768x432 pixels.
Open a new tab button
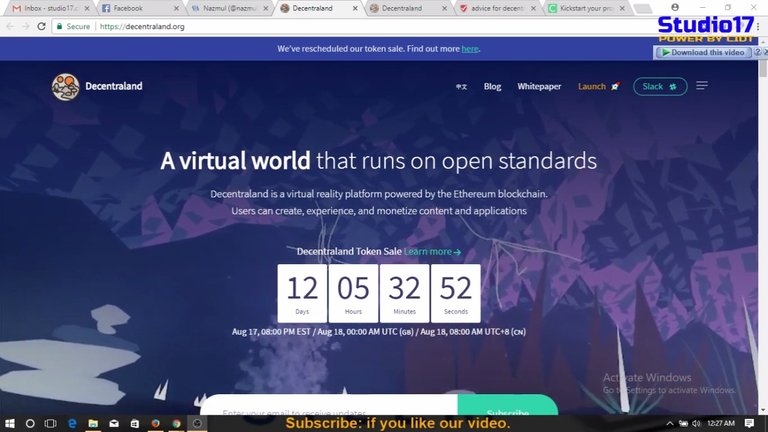coord(643,8)
